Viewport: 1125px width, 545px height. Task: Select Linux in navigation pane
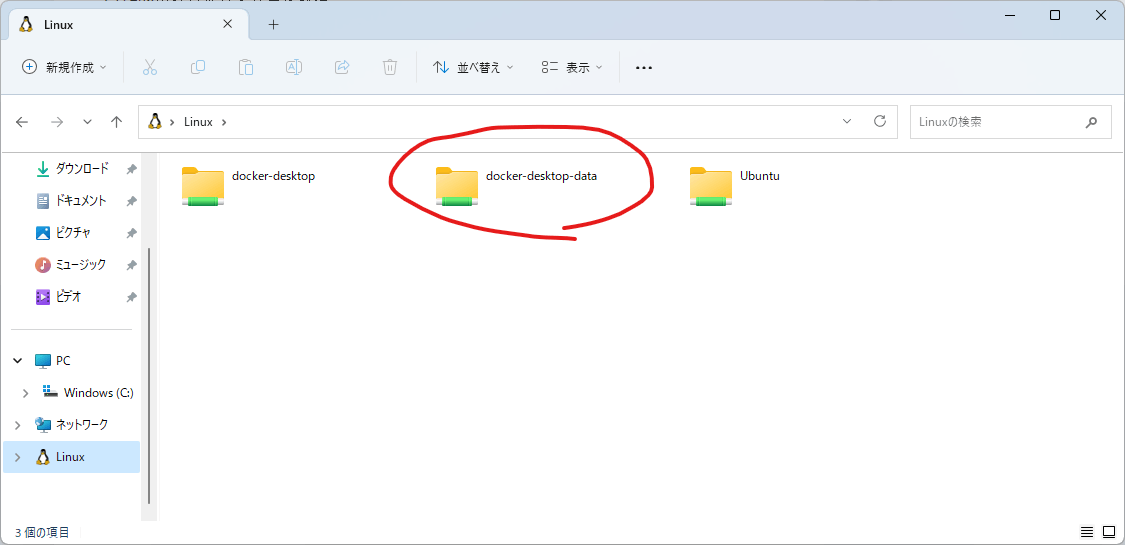[72, 457]
